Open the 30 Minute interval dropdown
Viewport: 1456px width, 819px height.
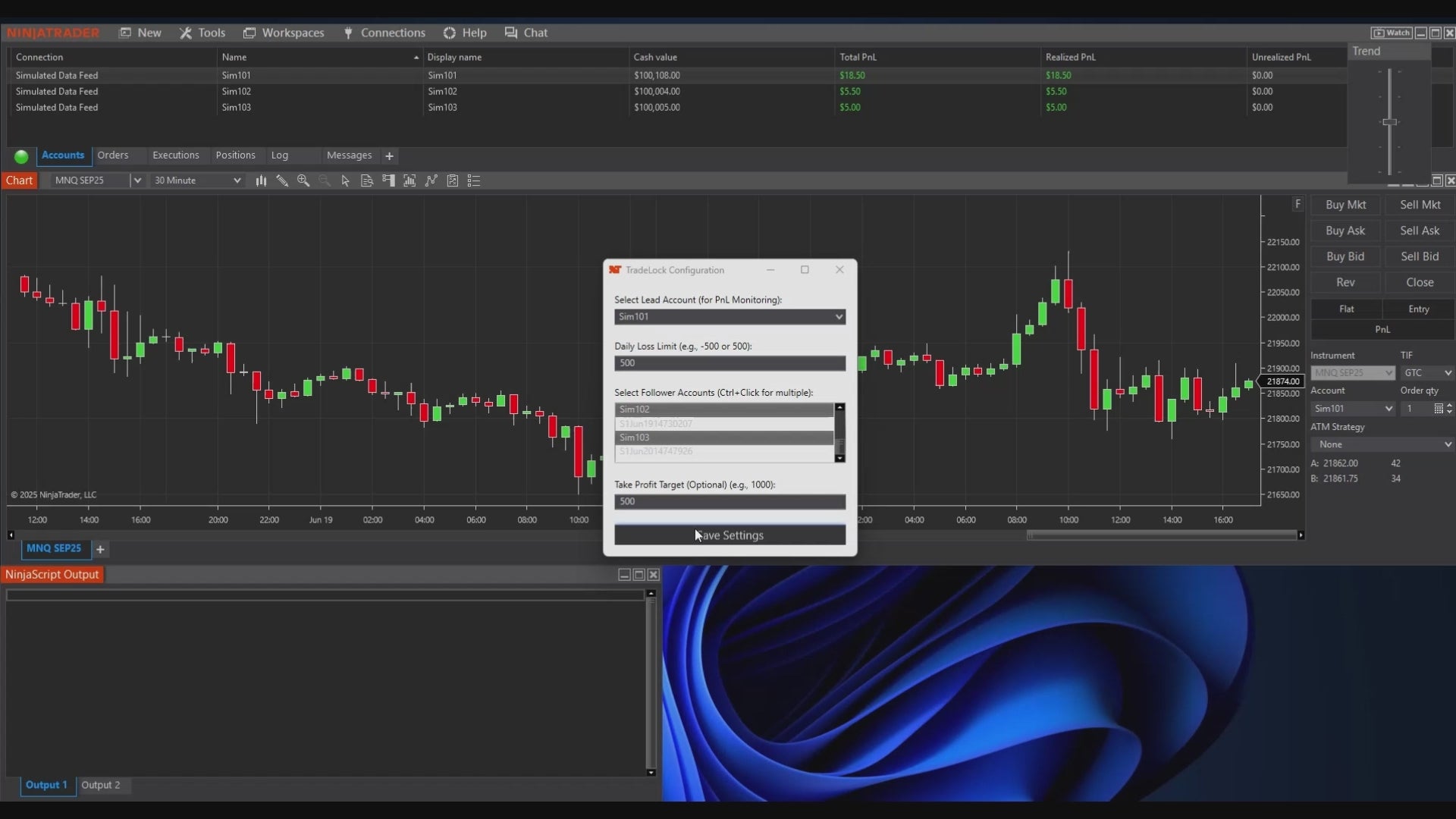tap(197, 180)
